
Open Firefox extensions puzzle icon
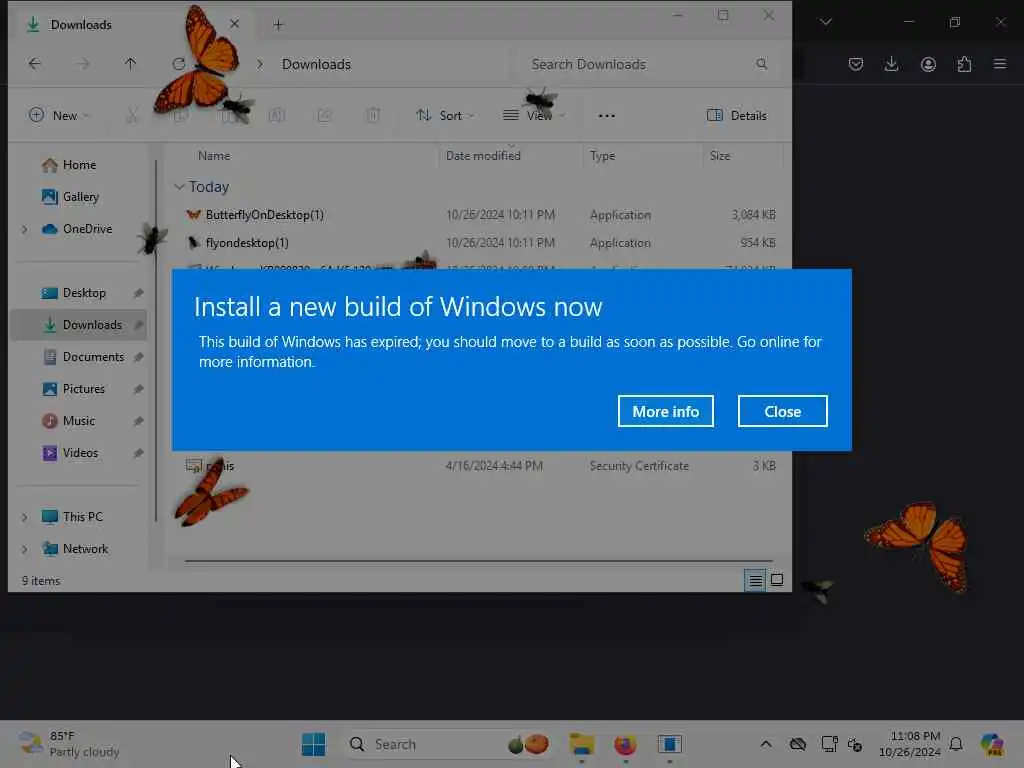click(964, 64)
